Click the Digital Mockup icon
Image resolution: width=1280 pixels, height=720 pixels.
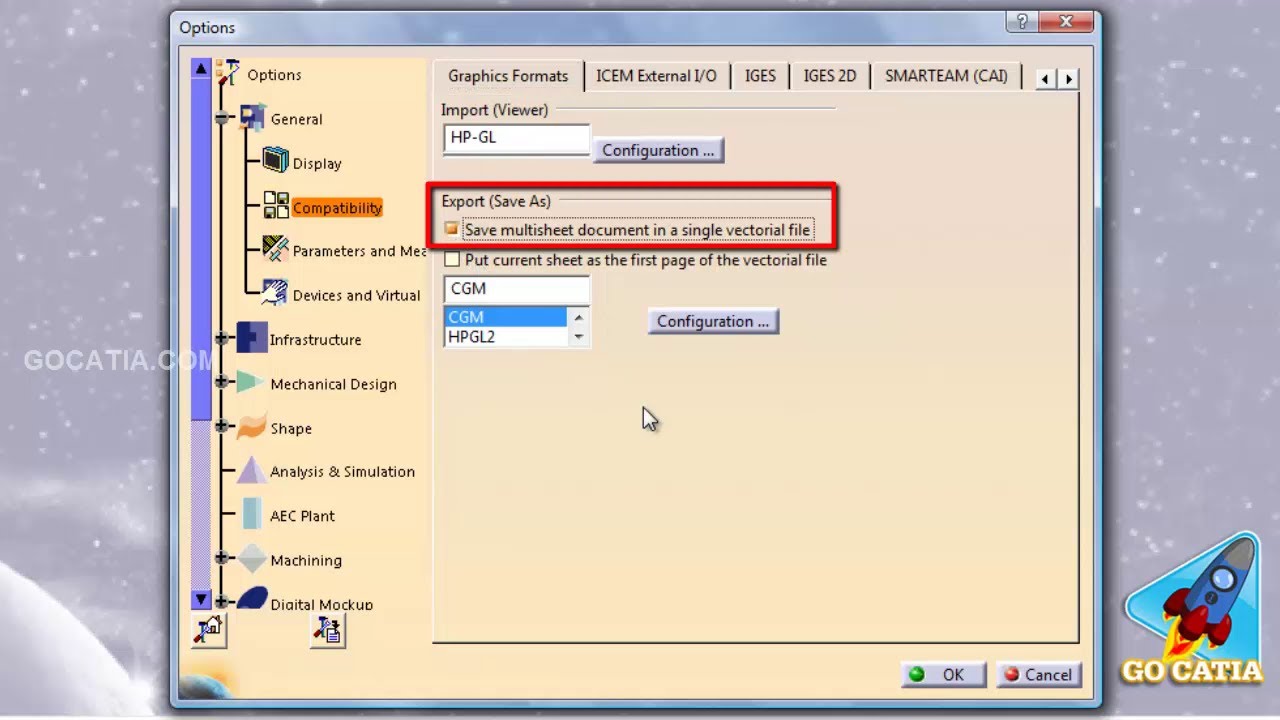[x=252, y=598]
